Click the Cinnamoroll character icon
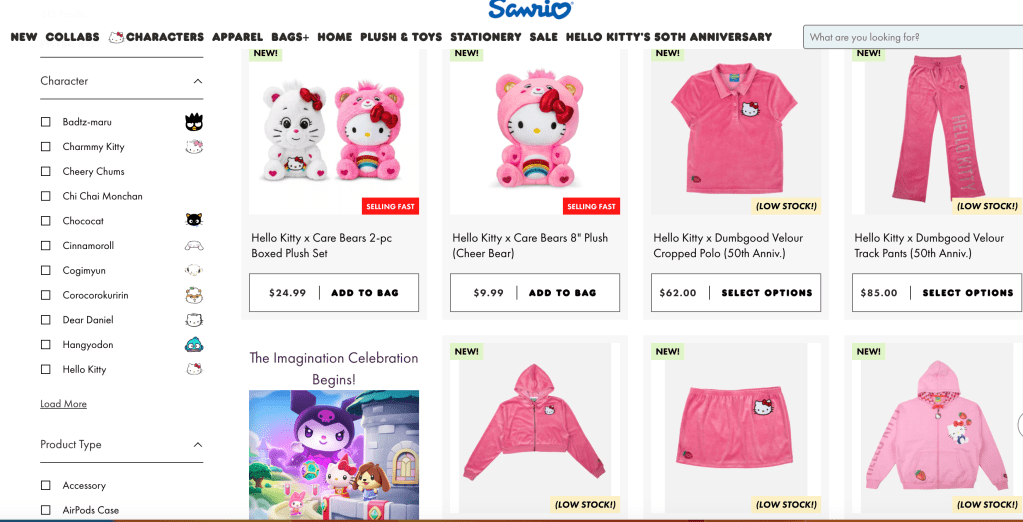 coord(194,246)
